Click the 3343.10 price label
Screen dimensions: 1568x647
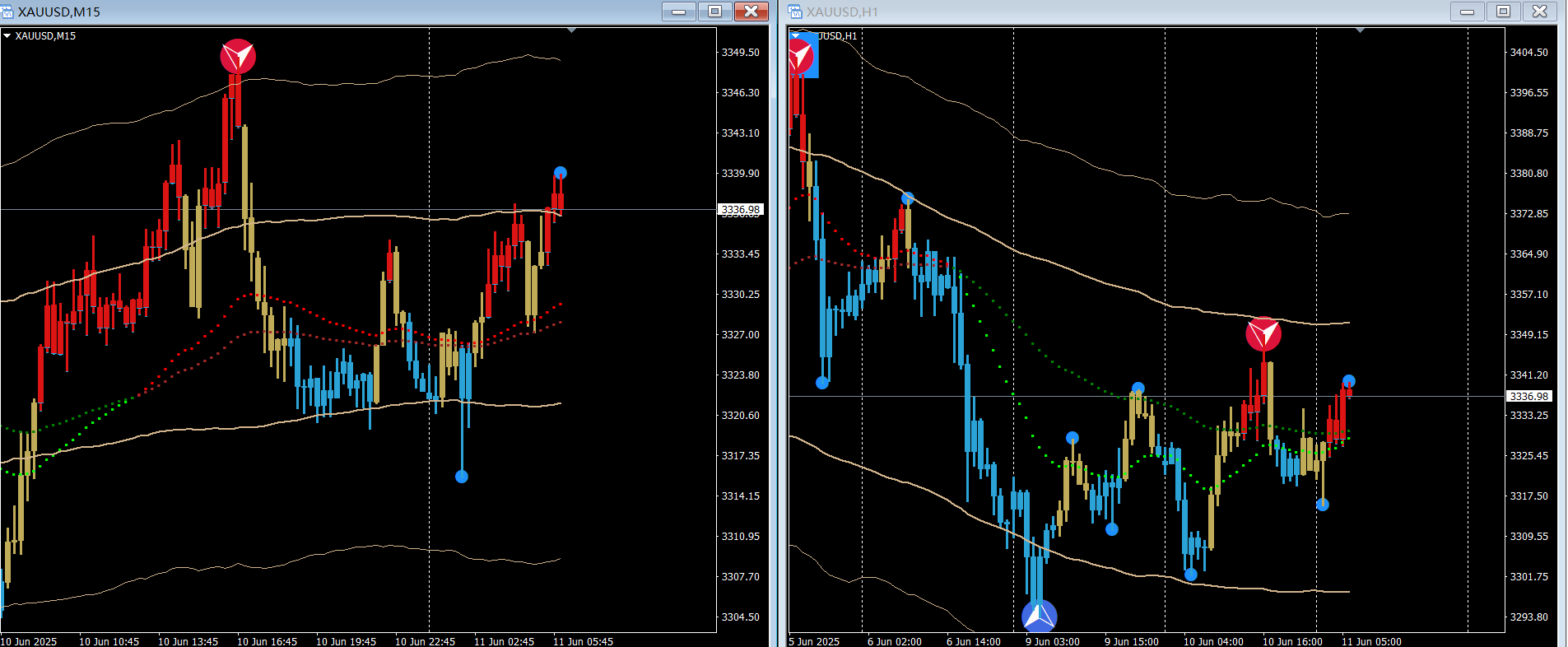741,133
